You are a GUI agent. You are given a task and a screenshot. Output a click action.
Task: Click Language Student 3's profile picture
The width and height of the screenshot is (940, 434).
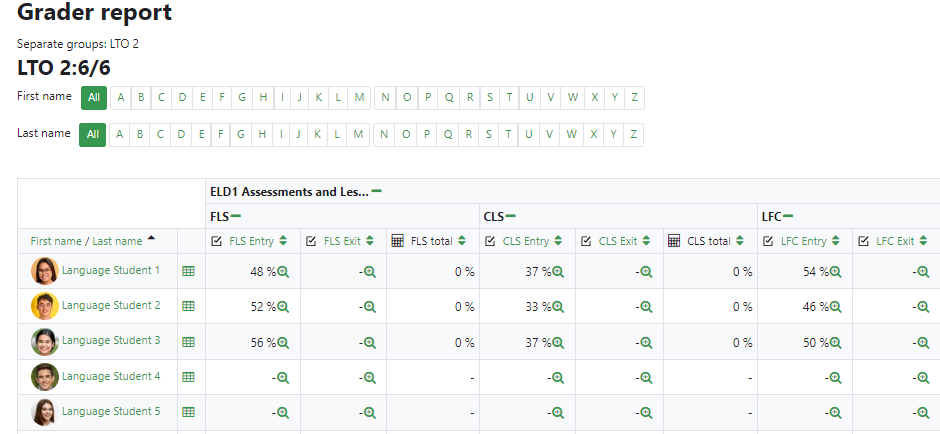44,342
